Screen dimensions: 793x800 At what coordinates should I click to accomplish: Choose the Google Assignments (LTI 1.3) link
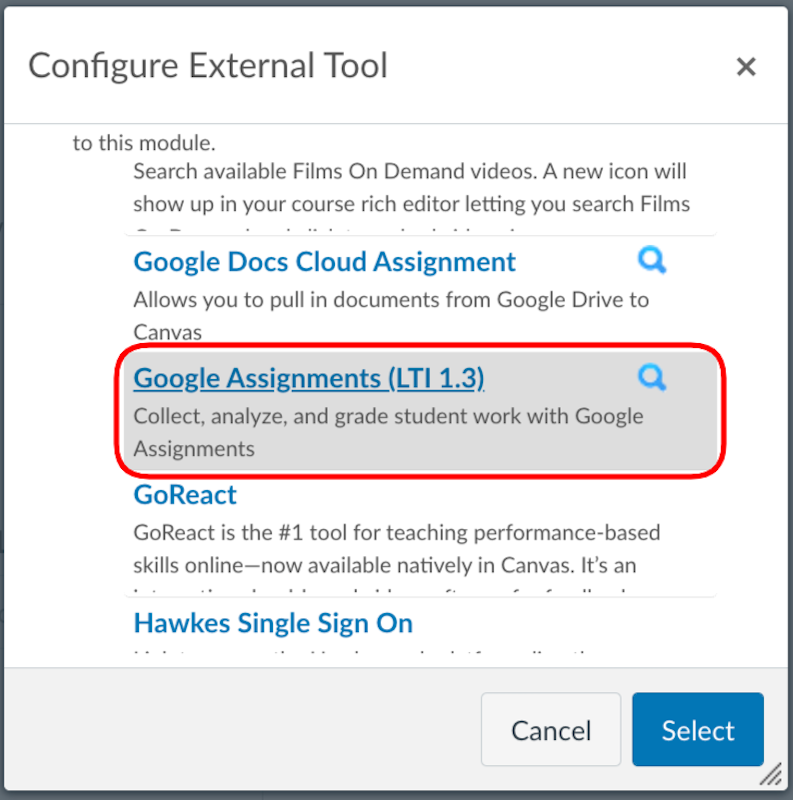(308, 378)
